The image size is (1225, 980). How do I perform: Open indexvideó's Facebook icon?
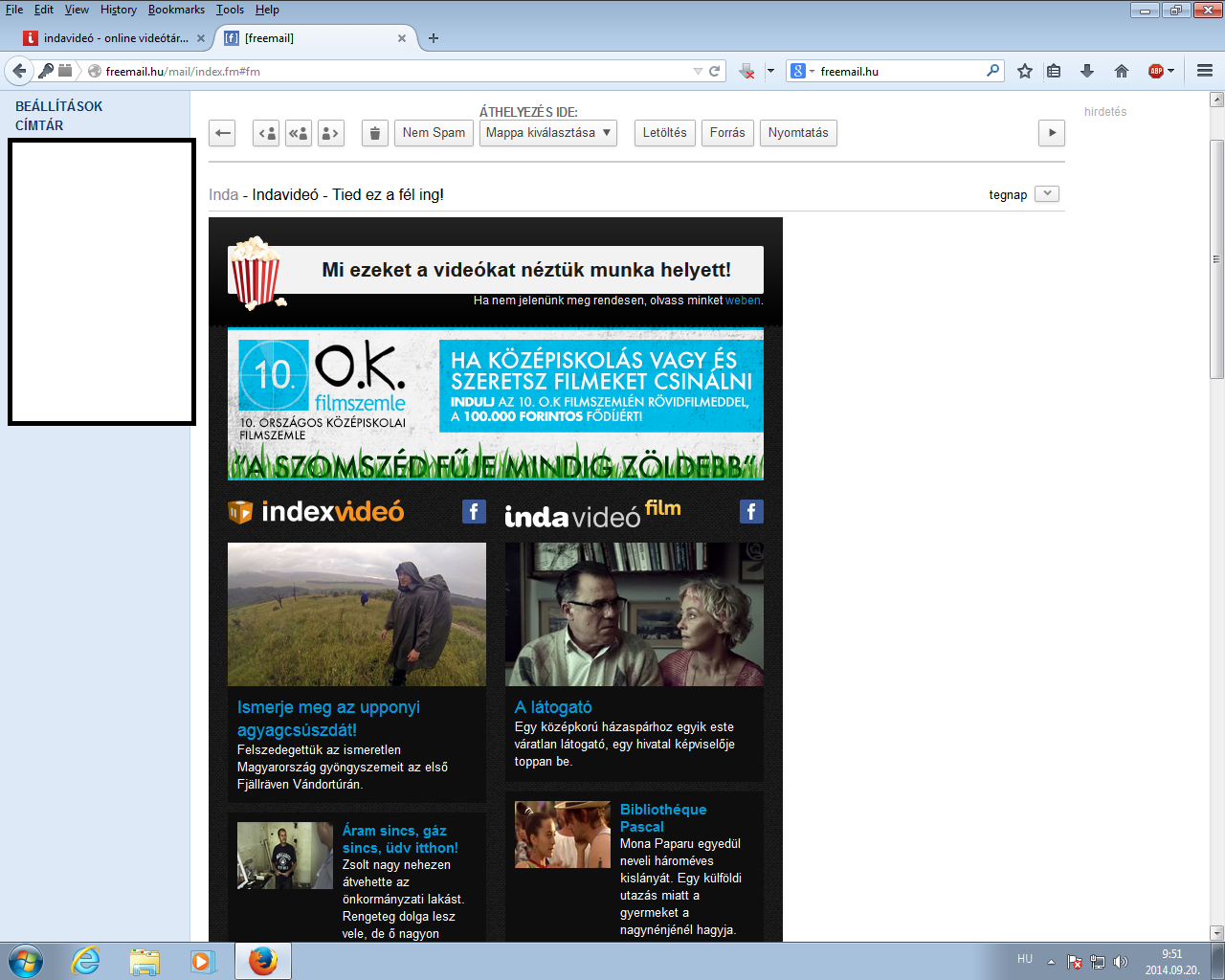tap(474, 511)
